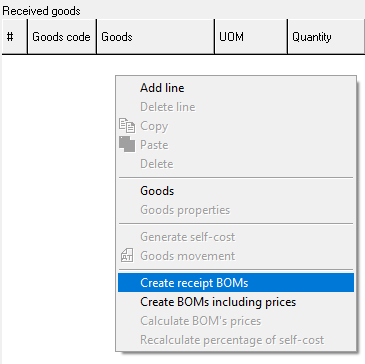Open Goods properties menu entry
The width and height of the screenshot is (365, 364).
coord(236,210)
